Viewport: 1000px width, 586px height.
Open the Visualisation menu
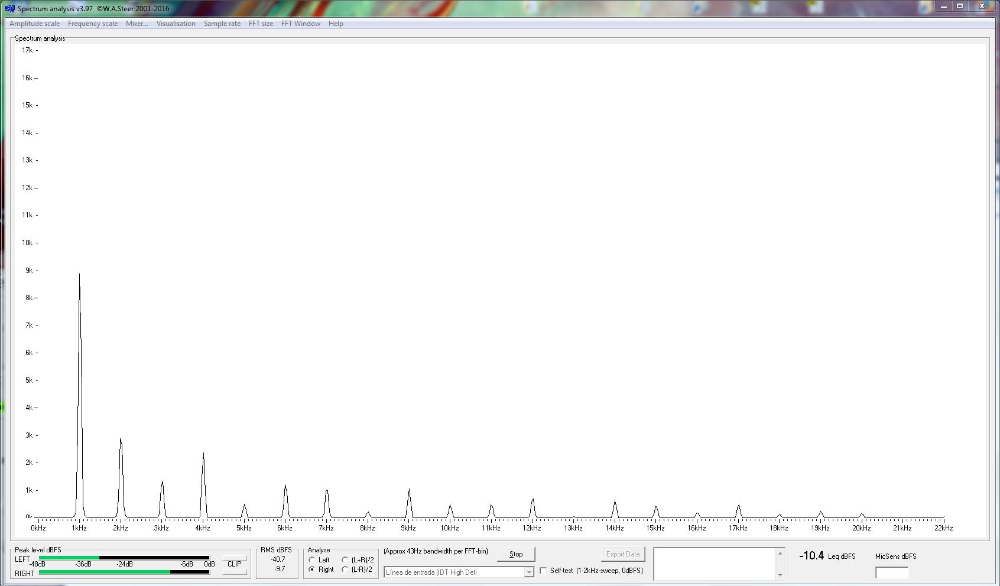(x=176, y=24)
